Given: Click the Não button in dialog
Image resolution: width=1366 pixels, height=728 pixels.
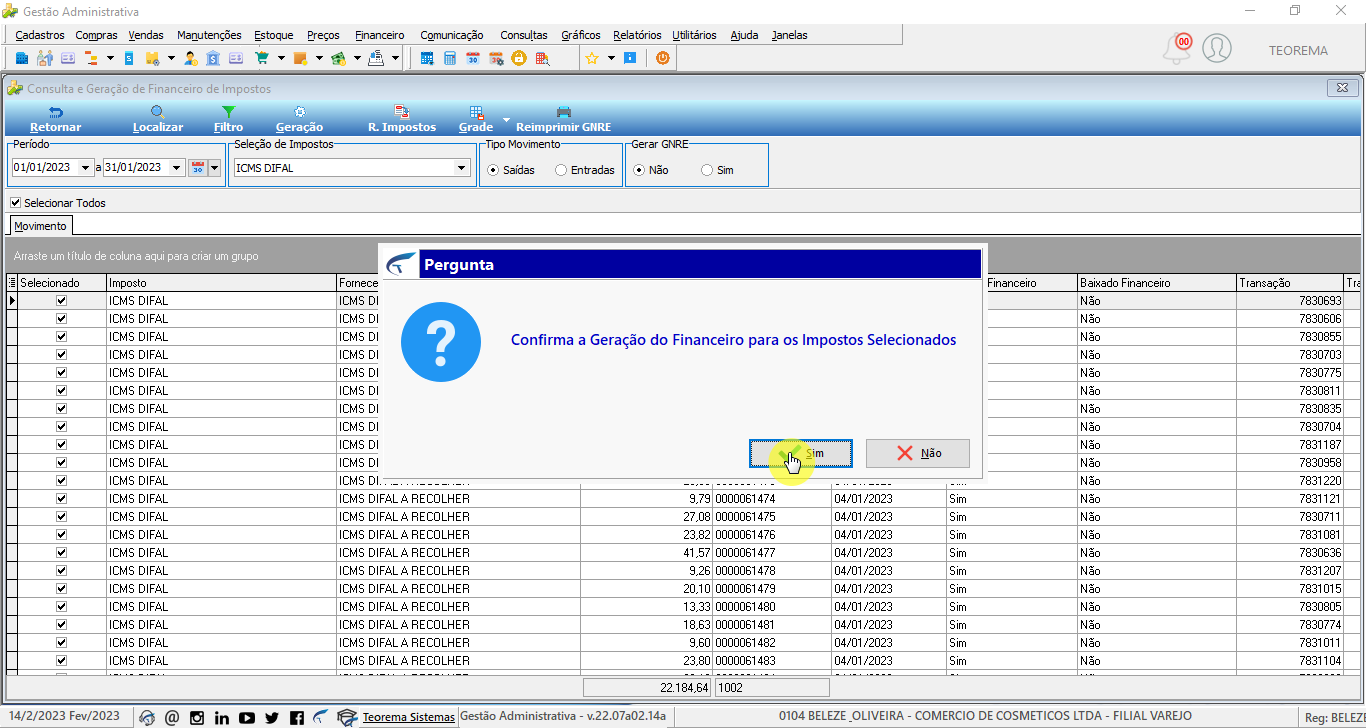Looking at the screenshot, I should [918, 453].
